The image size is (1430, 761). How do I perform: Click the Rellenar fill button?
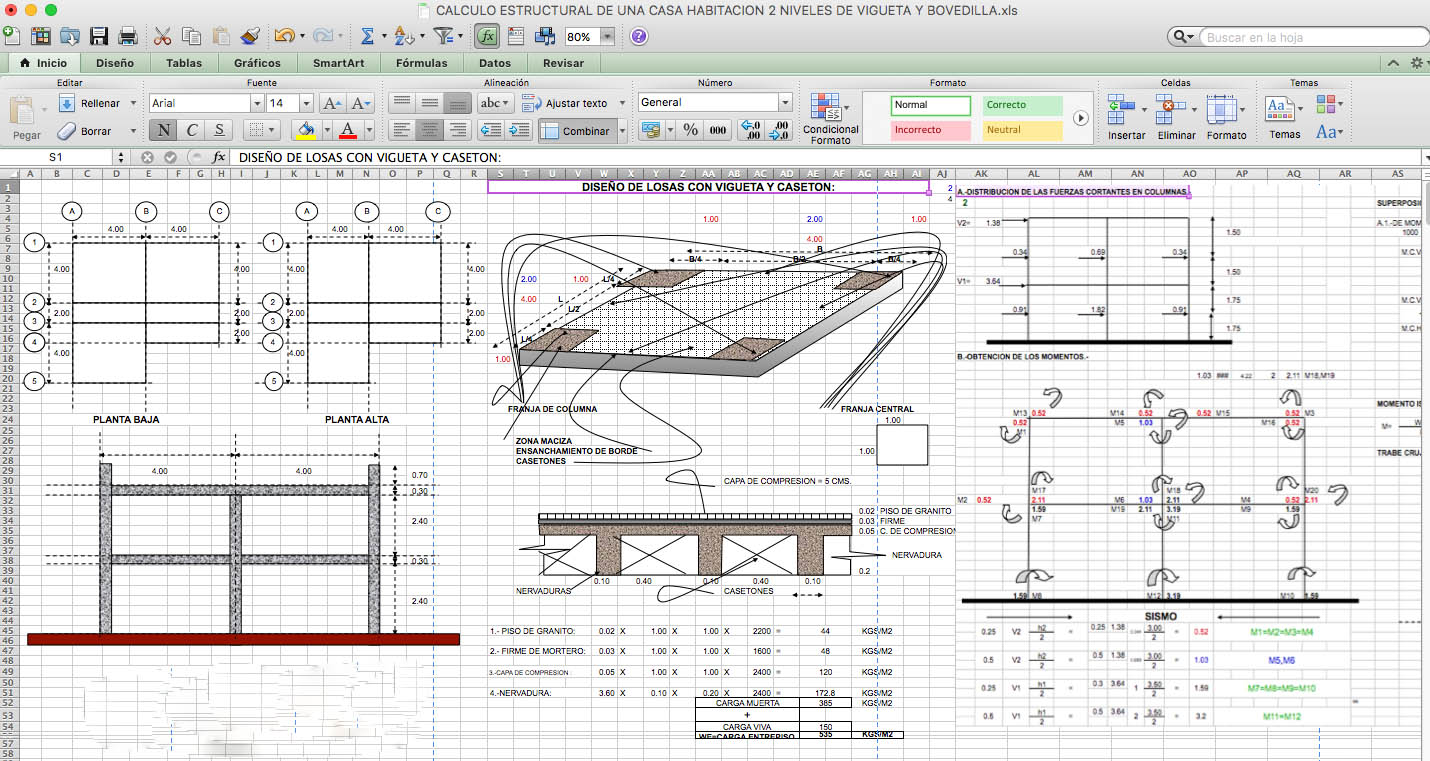click(x=90, y=103)
